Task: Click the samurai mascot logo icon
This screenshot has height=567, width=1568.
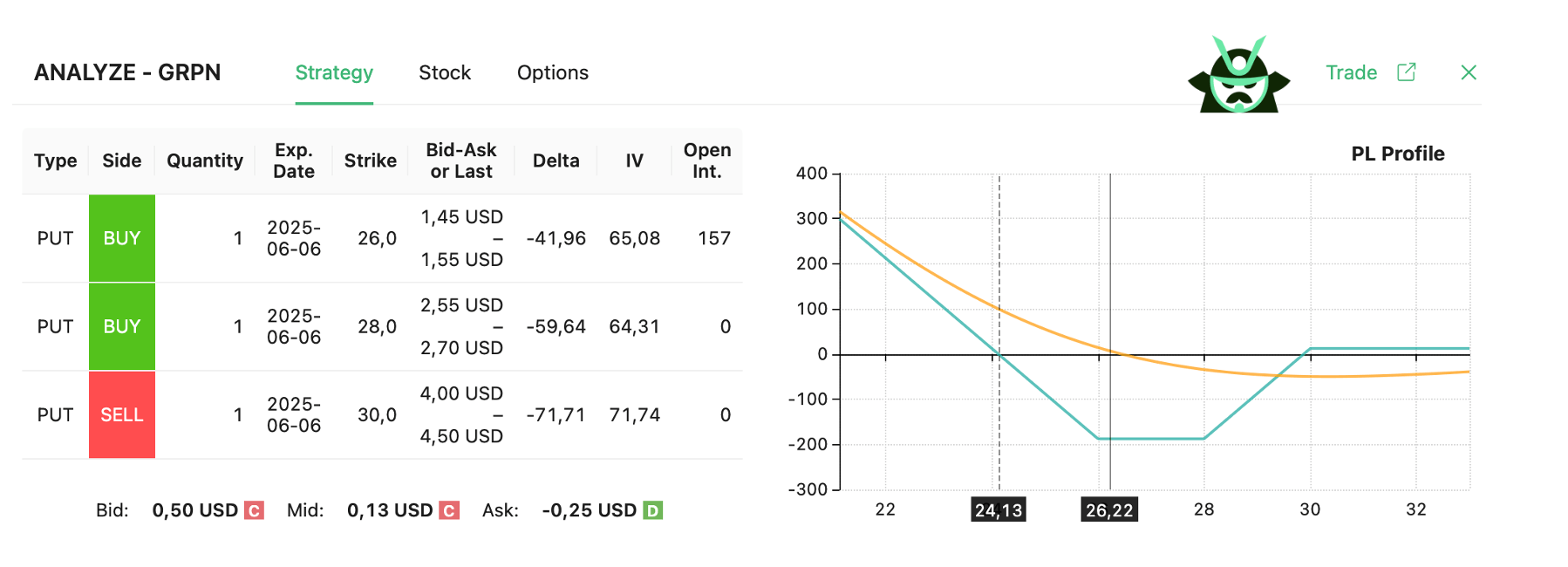Action: click(x=1238, y=75)
